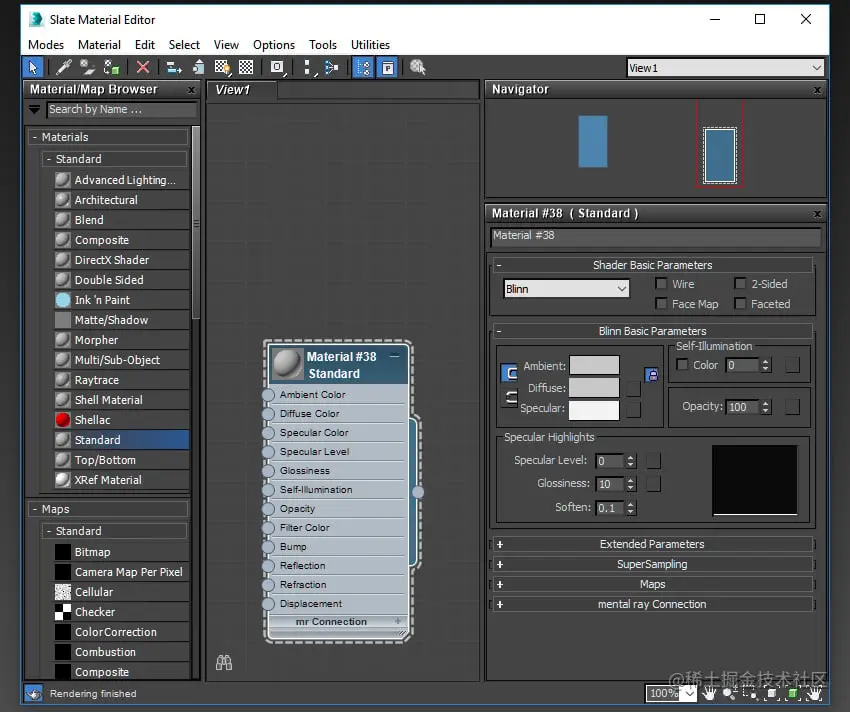This screenshot has height=712, width=850.
Task: Delete selected nodes with the red X tool
Action: (x=141, y=66)
